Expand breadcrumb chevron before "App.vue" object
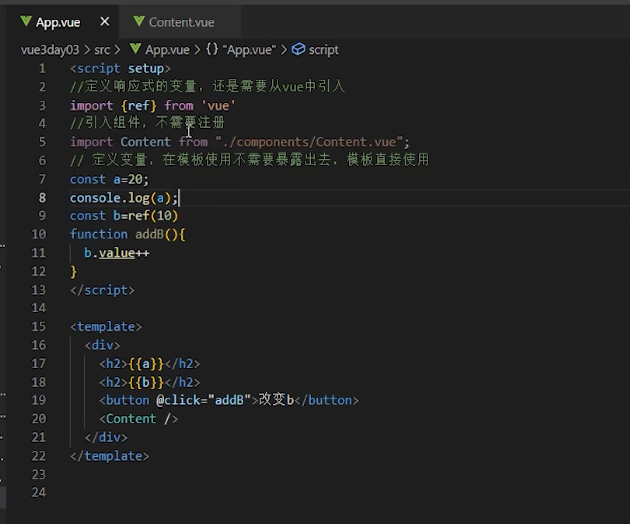The height and width of the screenshot is (524, 630). [197, 50]
